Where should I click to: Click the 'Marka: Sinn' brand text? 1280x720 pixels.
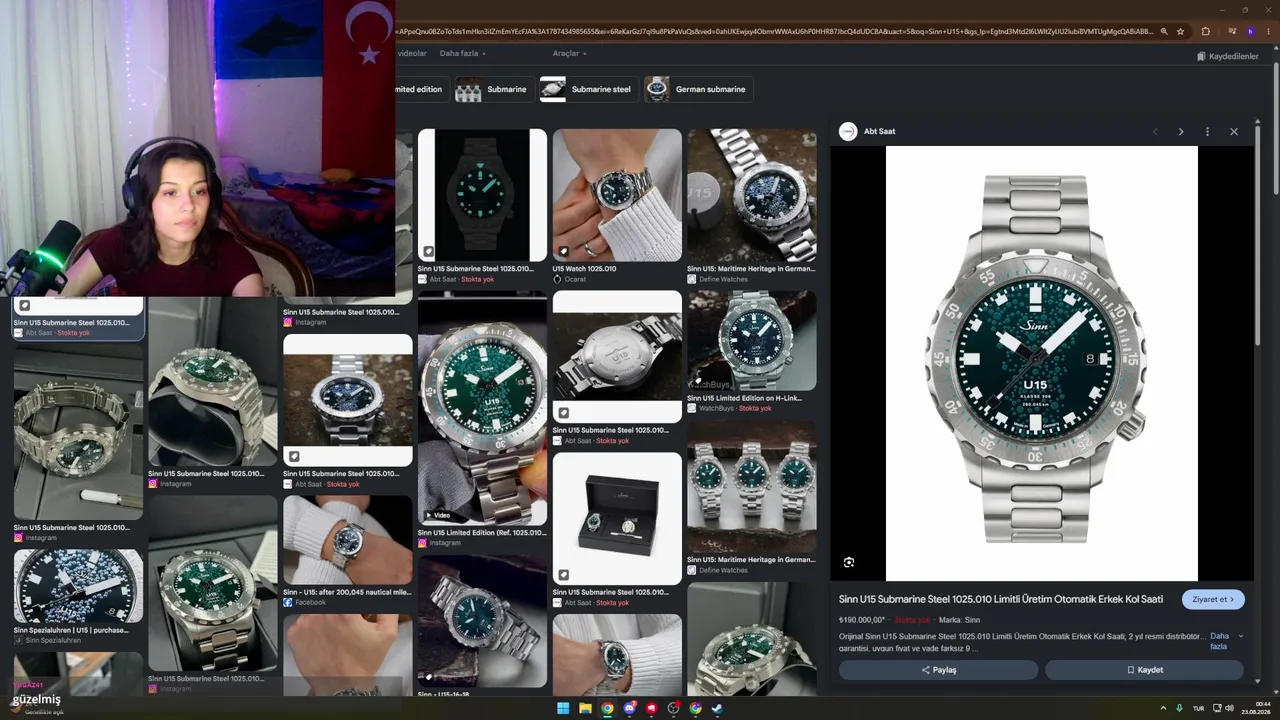[x=959, y=620]
